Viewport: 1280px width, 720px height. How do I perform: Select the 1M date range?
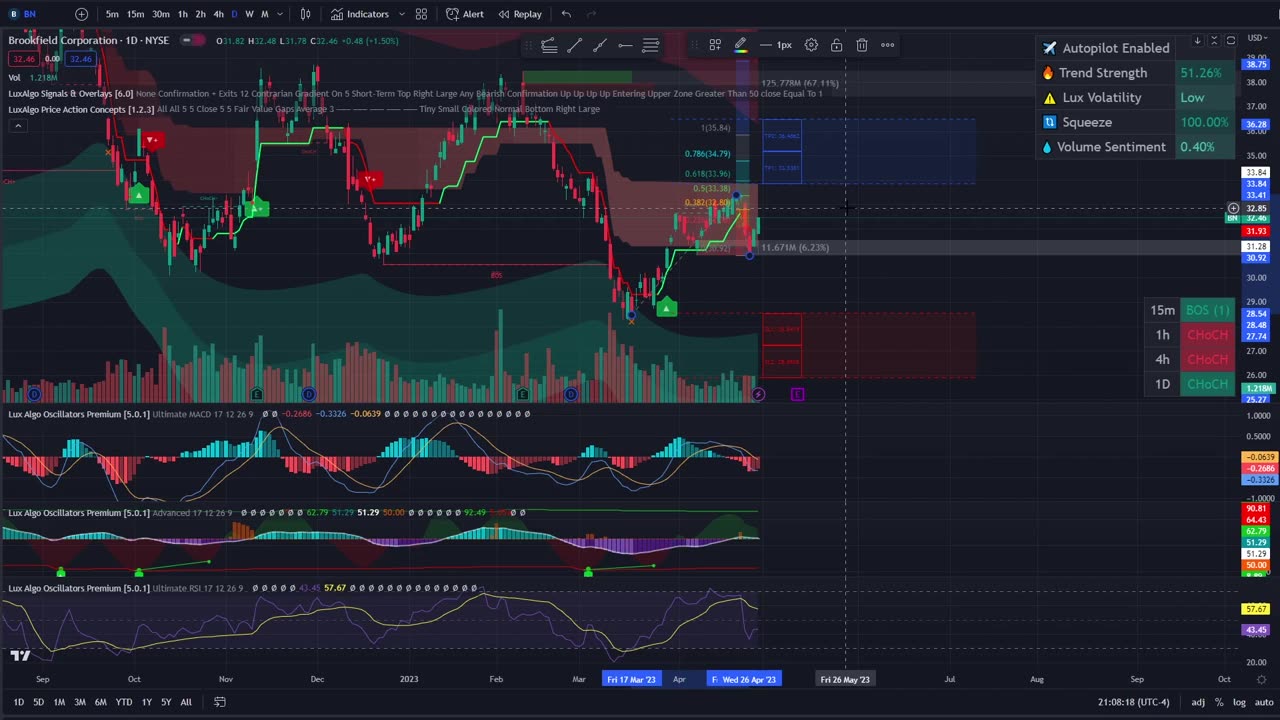[x=59, y=702]
